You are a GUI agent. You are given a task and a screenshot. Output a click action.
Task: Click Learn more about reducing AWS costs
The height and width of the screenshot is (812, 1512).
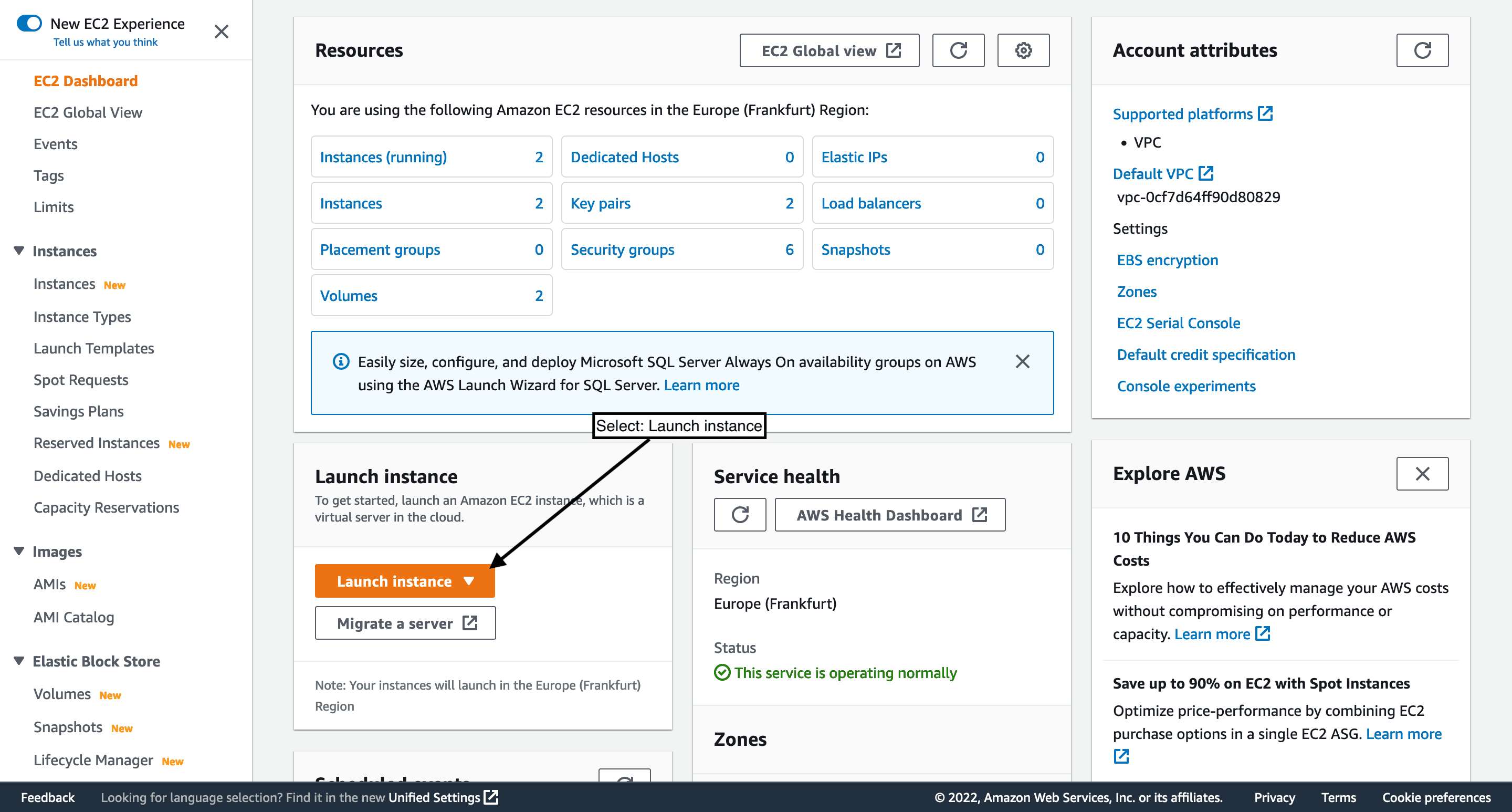[1222, 634]
